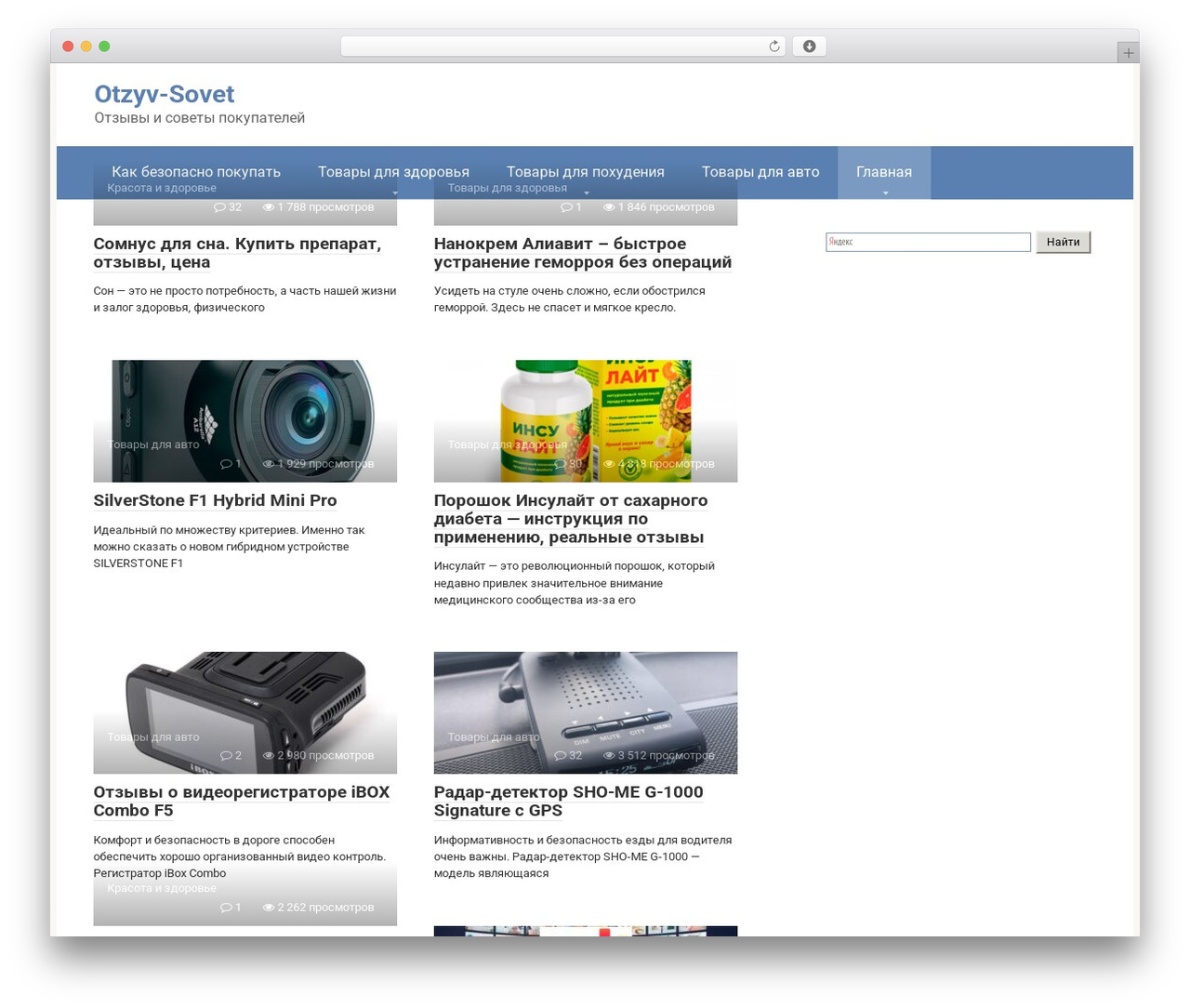The width and height of the screenshot is (1190, 1008).
Task: Click comment icon on SilverStone F1 card
Action: (226, 464)
